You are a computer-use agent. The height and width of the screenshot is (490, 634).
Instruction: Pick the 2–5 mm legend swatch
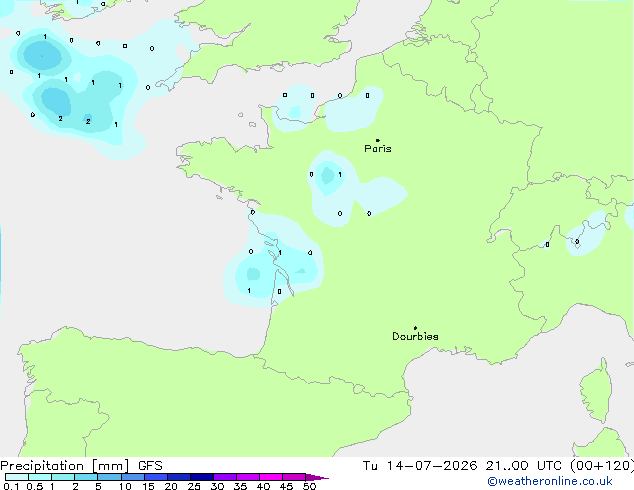(x=86, y=477)
